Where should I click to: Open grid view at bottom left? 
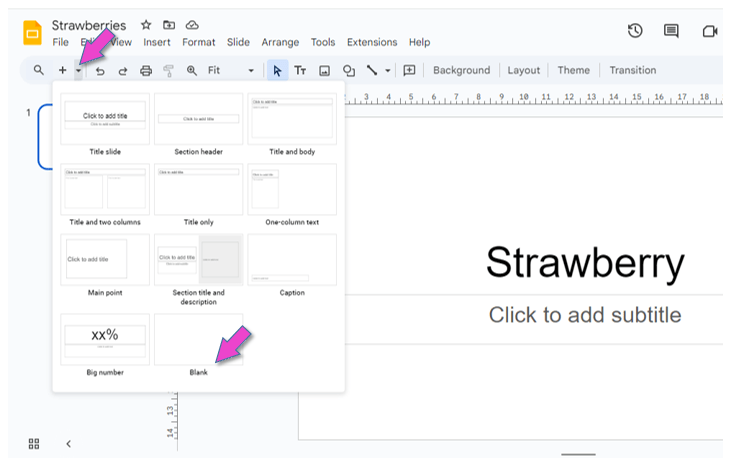34,443
